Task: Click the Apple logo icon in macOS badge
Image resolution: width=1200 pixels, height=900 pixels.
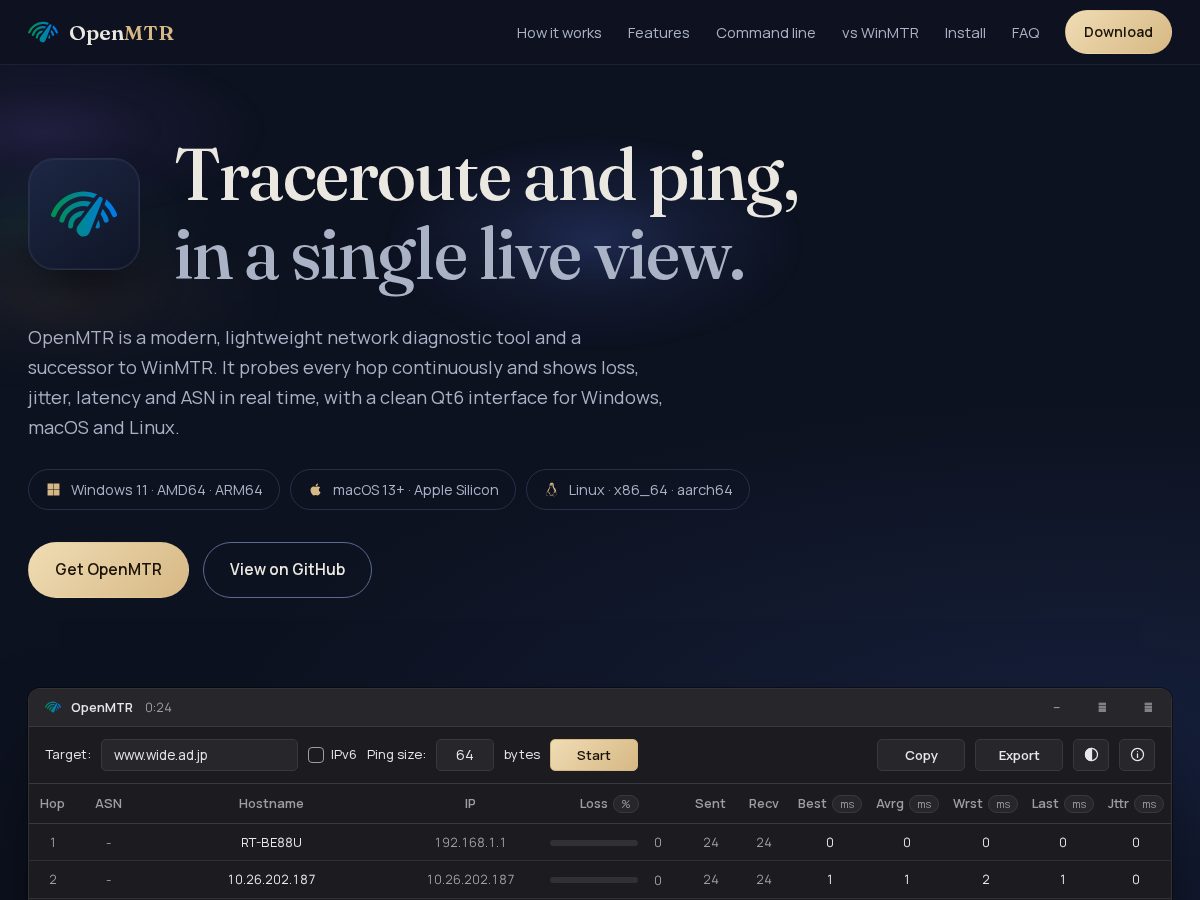Action: click(316, 490)
